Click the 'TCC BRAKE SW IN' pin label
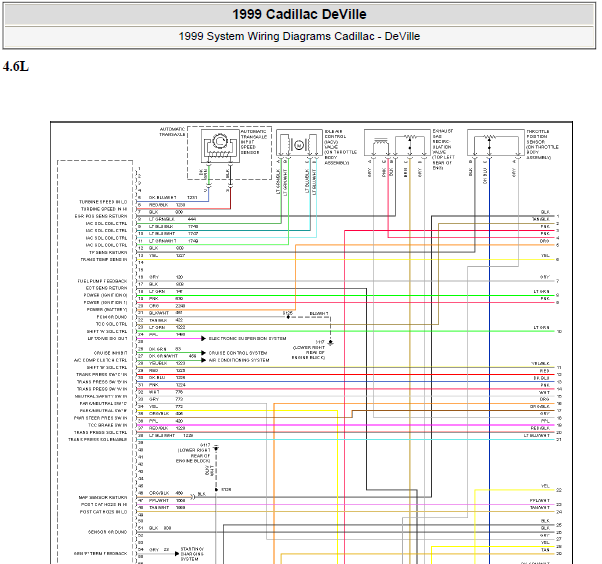The width and height of the screenshot is (602, 564). point(108,425)
